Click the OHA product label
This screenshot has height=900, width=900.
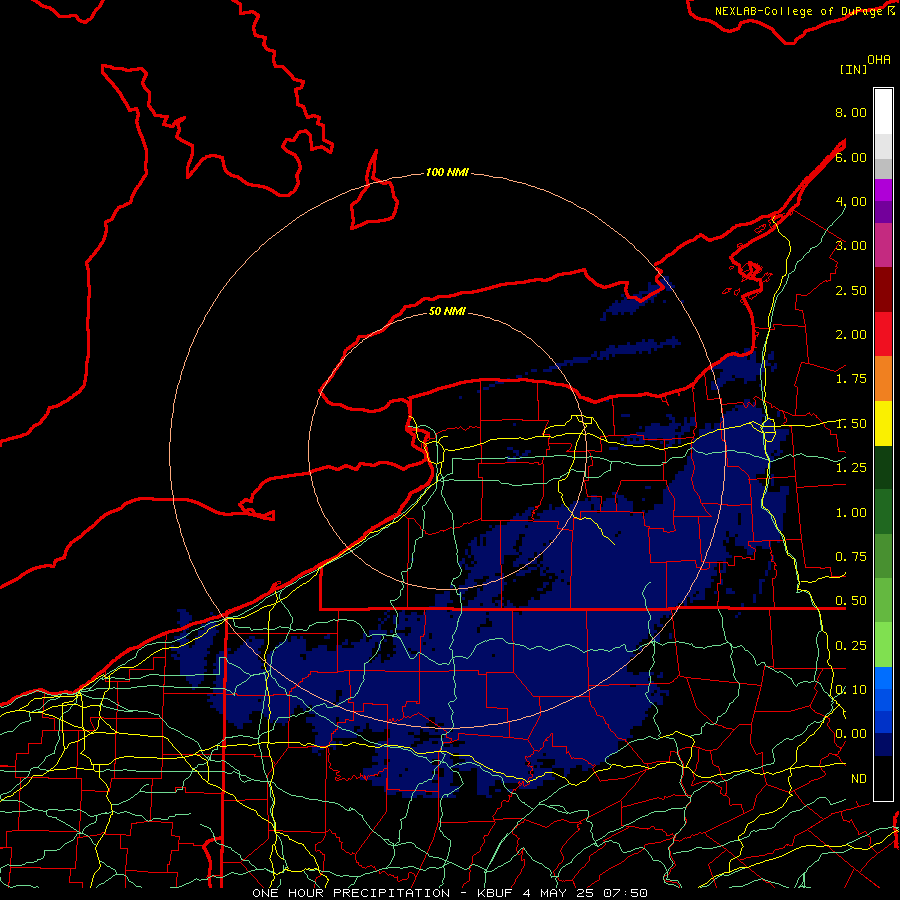tap(879, 60)
